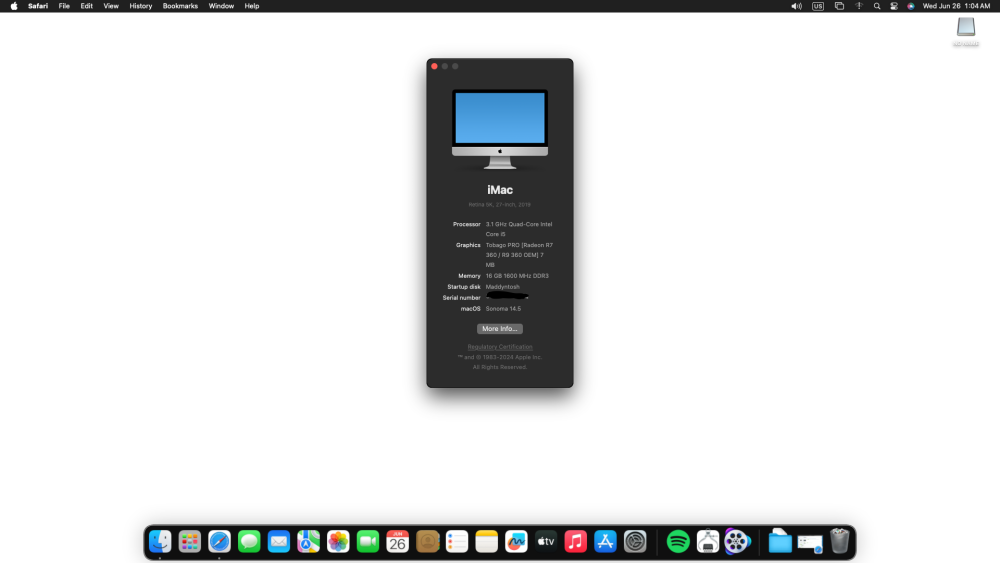Open Control Center in the menu bar
Screen dimensions: 1000x563
(894, 6)
